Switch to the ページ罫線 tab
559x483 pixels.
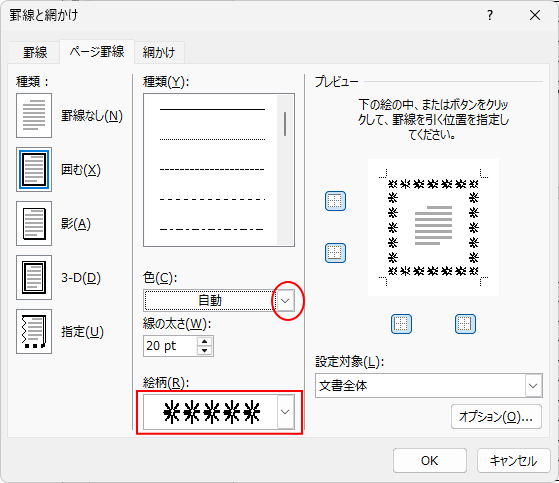(x=97, y=52)
